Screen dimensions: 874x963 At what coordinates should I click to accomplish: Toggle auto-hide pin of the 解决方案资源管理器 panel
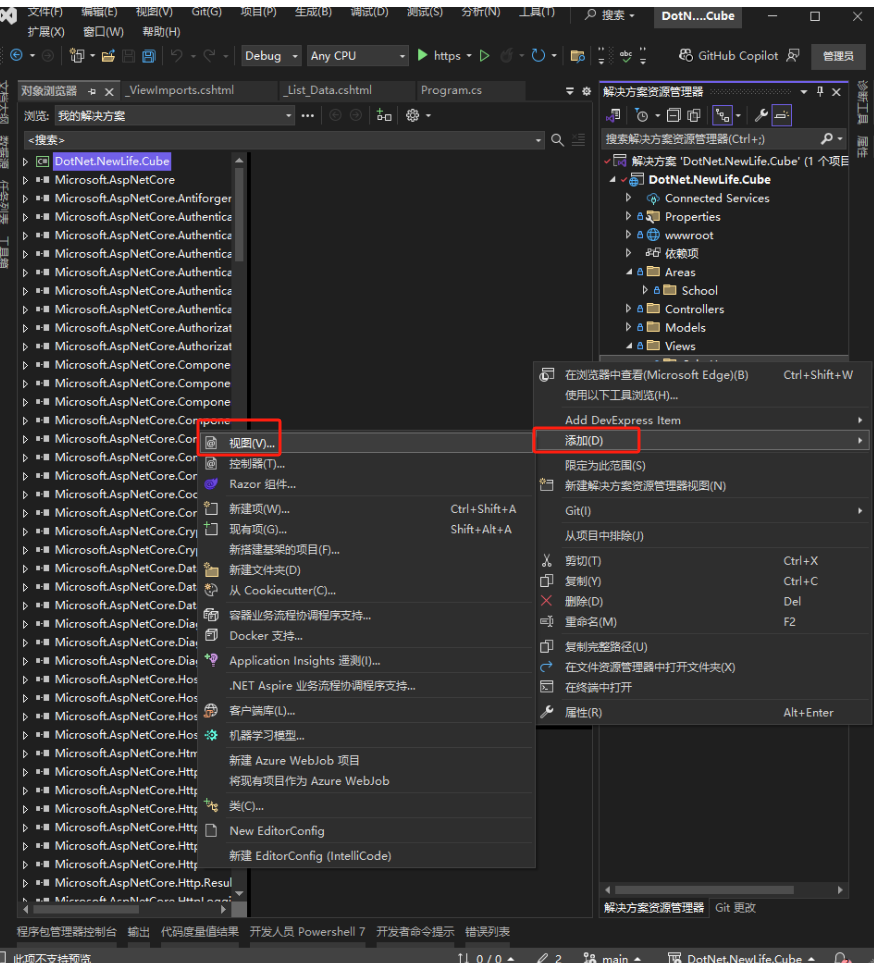pos(820,92)
